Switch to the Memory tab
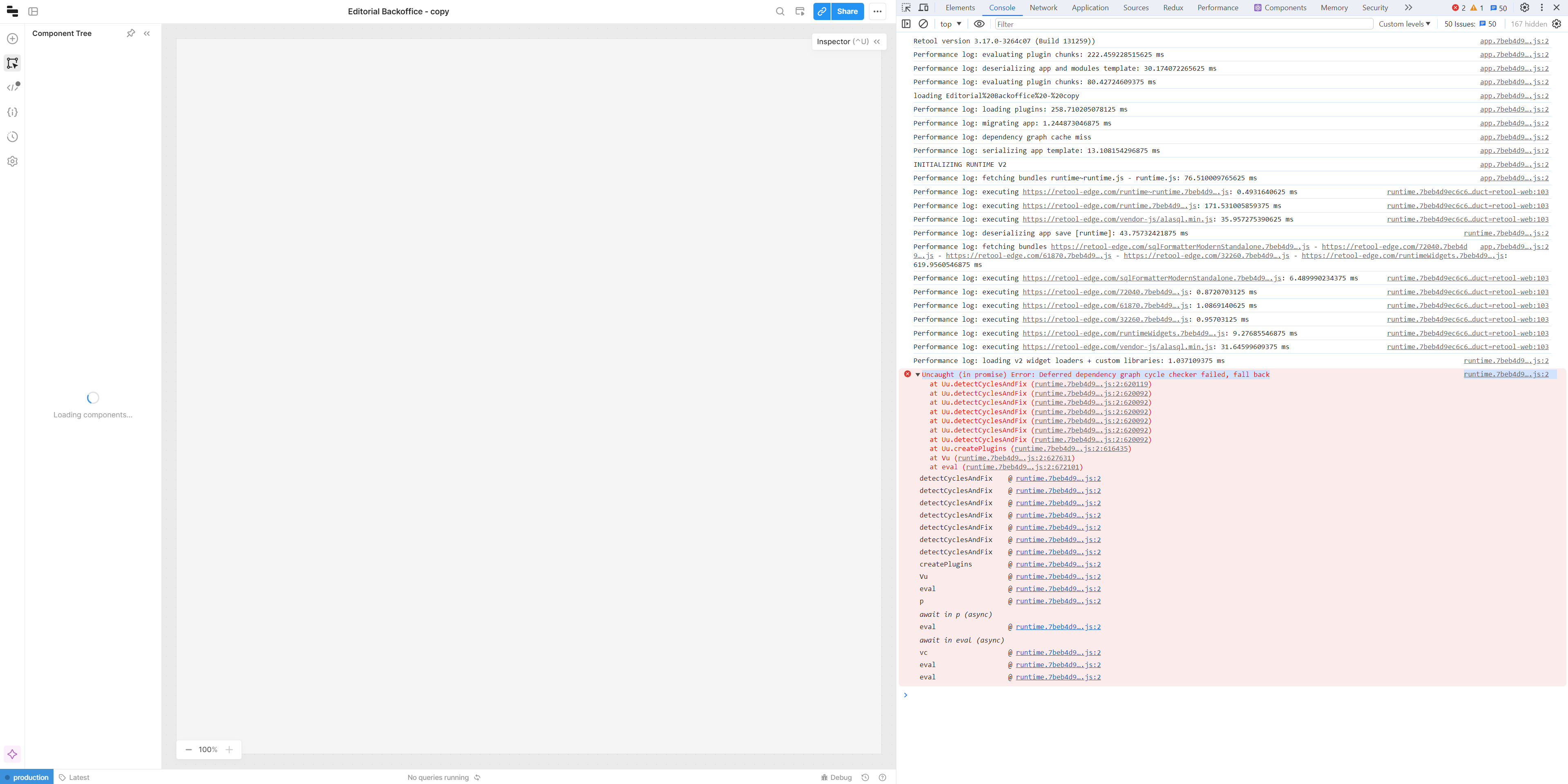Screen dimensions: 1568x784 (1334, 7)
